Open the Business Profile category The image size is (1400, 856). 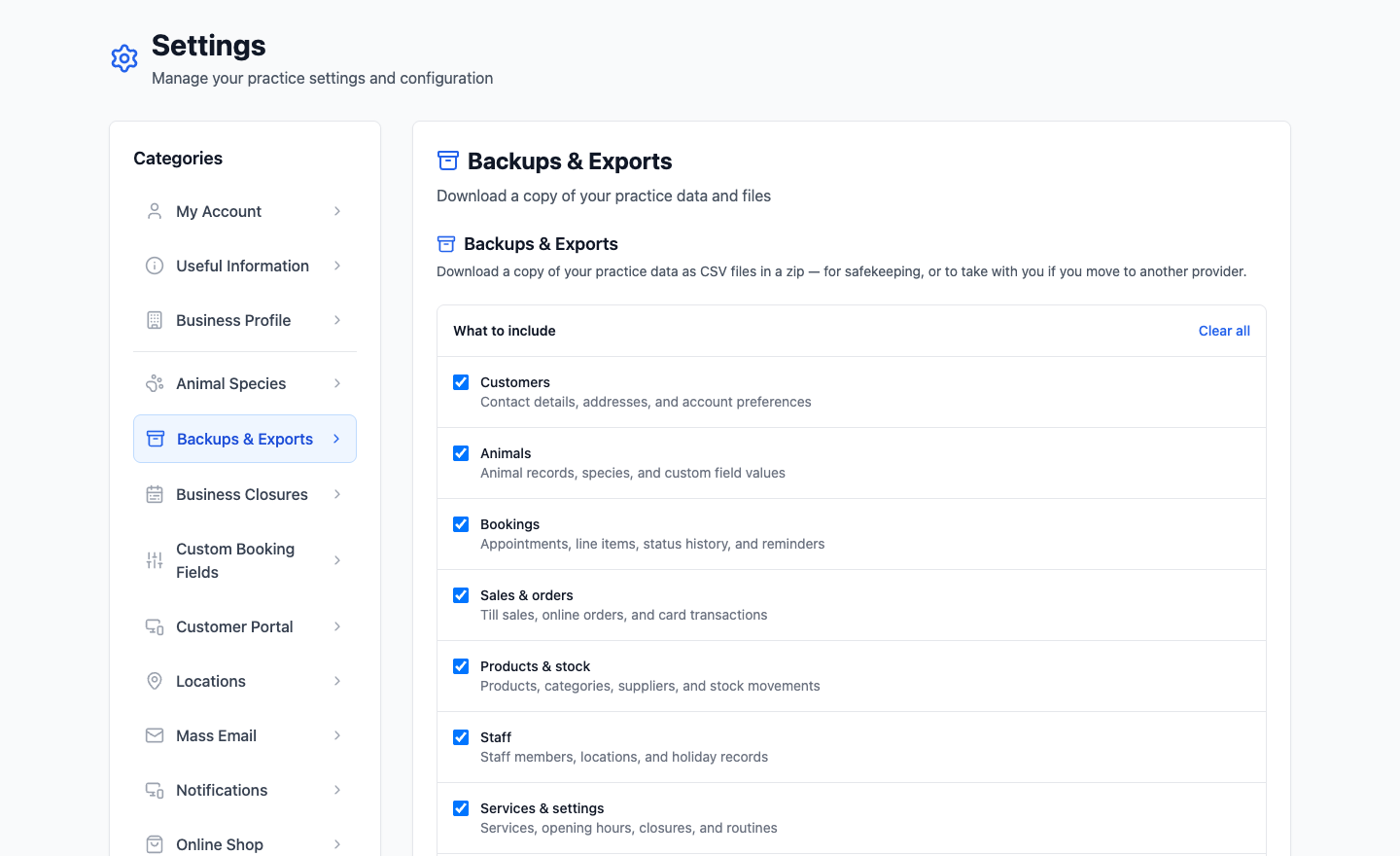click(x=245, y=320)
